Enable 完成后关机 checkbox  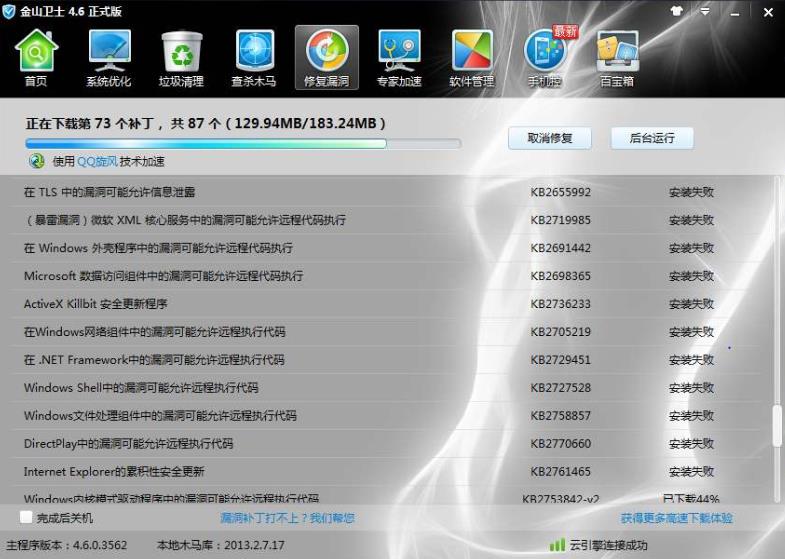click(26, 517)
